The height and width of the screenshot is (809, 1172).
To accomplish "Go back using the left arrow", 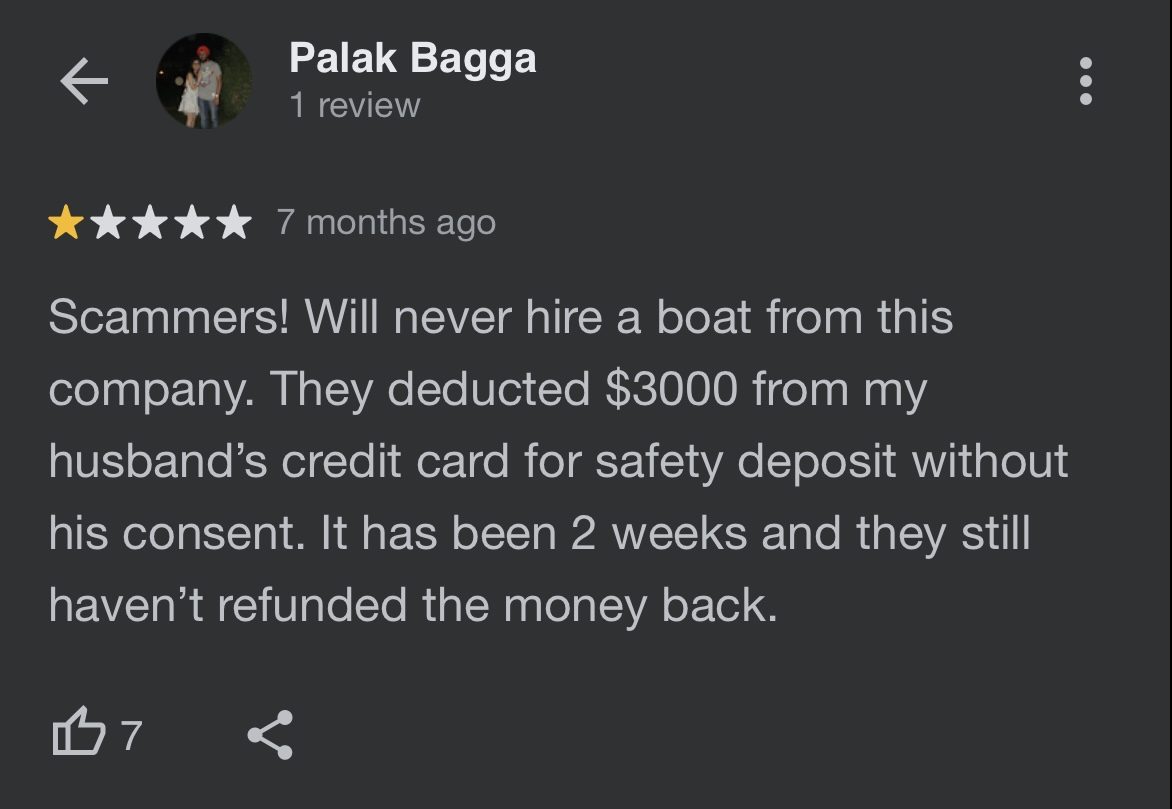I will click(x=84, y=81).
